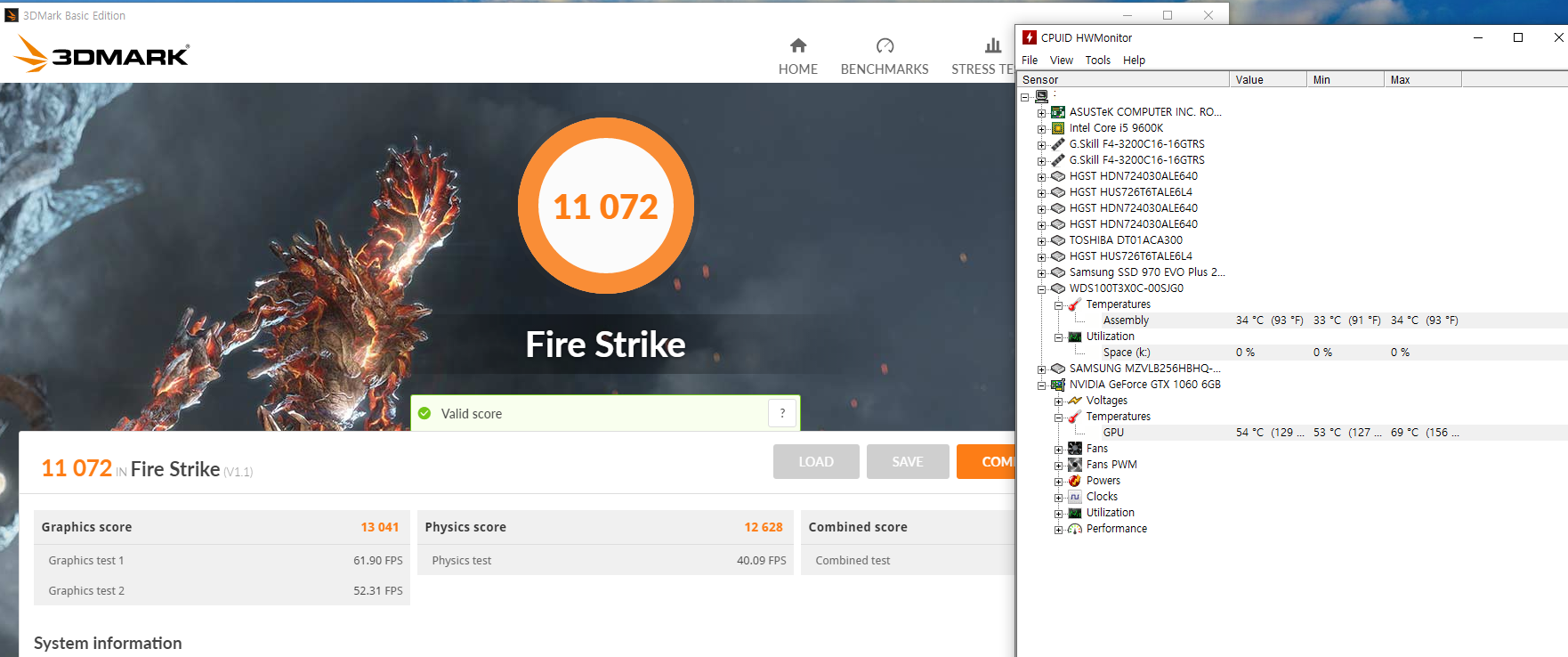This screenshot has width=1568, height=657.
Task: Click the question mark help button
Action: [782, 413]
